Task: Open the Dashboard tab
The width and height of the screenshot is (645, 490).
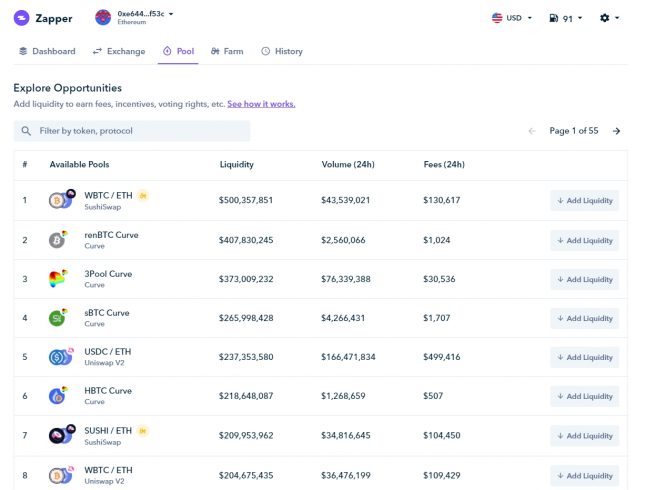Action: tap(47, 51)
